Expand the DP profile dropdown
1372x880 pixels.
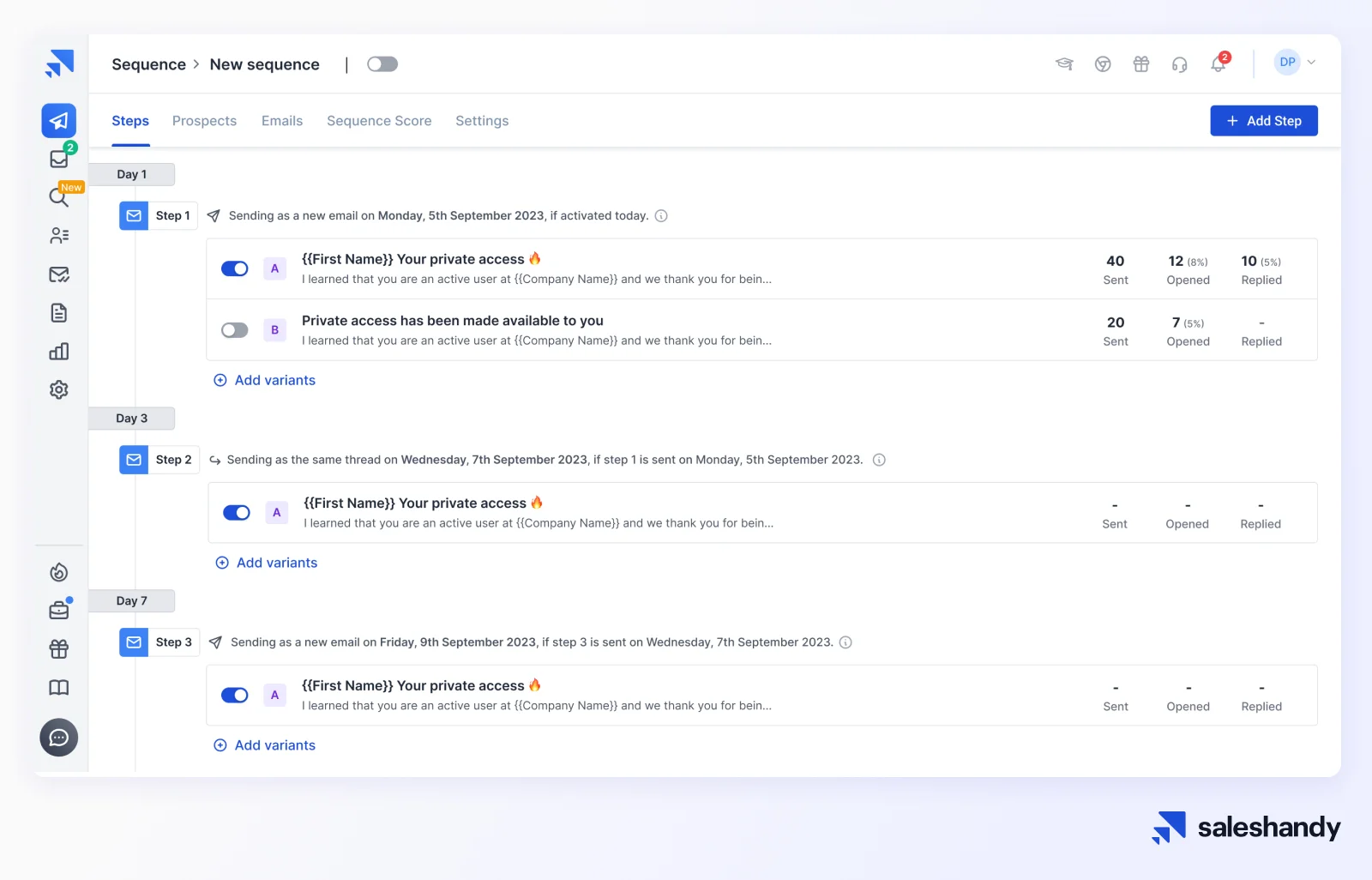[x=1295, y=63]
